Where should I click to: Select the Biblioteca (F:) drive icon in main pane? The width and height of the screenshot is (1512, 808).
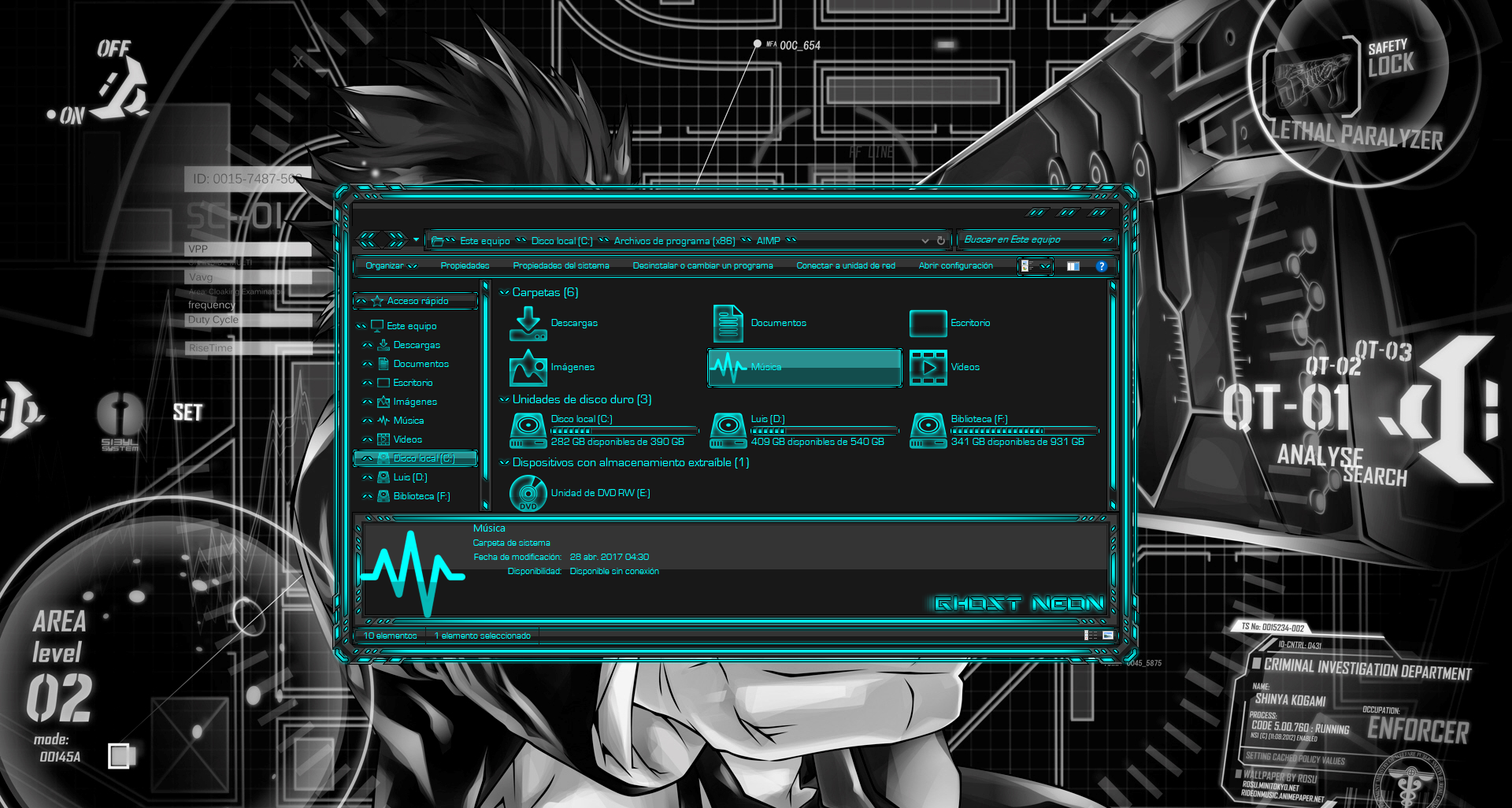coord(928,431)
